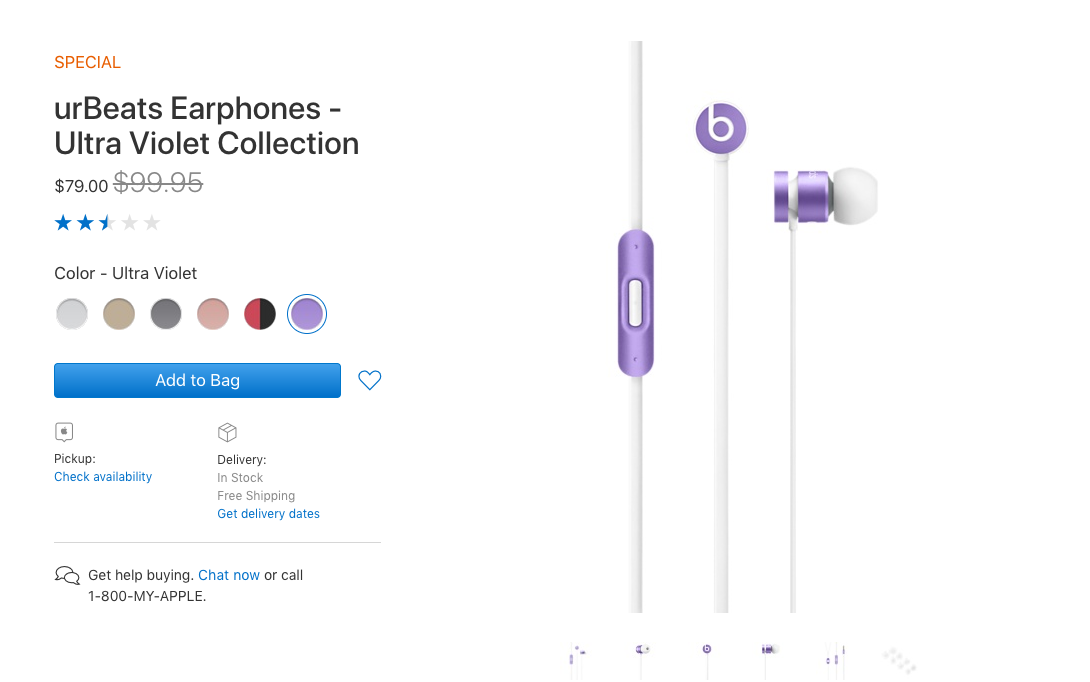Screen dimensions: 1090x682
Task: Choose the gold color swatch
Action: [119, 314]
